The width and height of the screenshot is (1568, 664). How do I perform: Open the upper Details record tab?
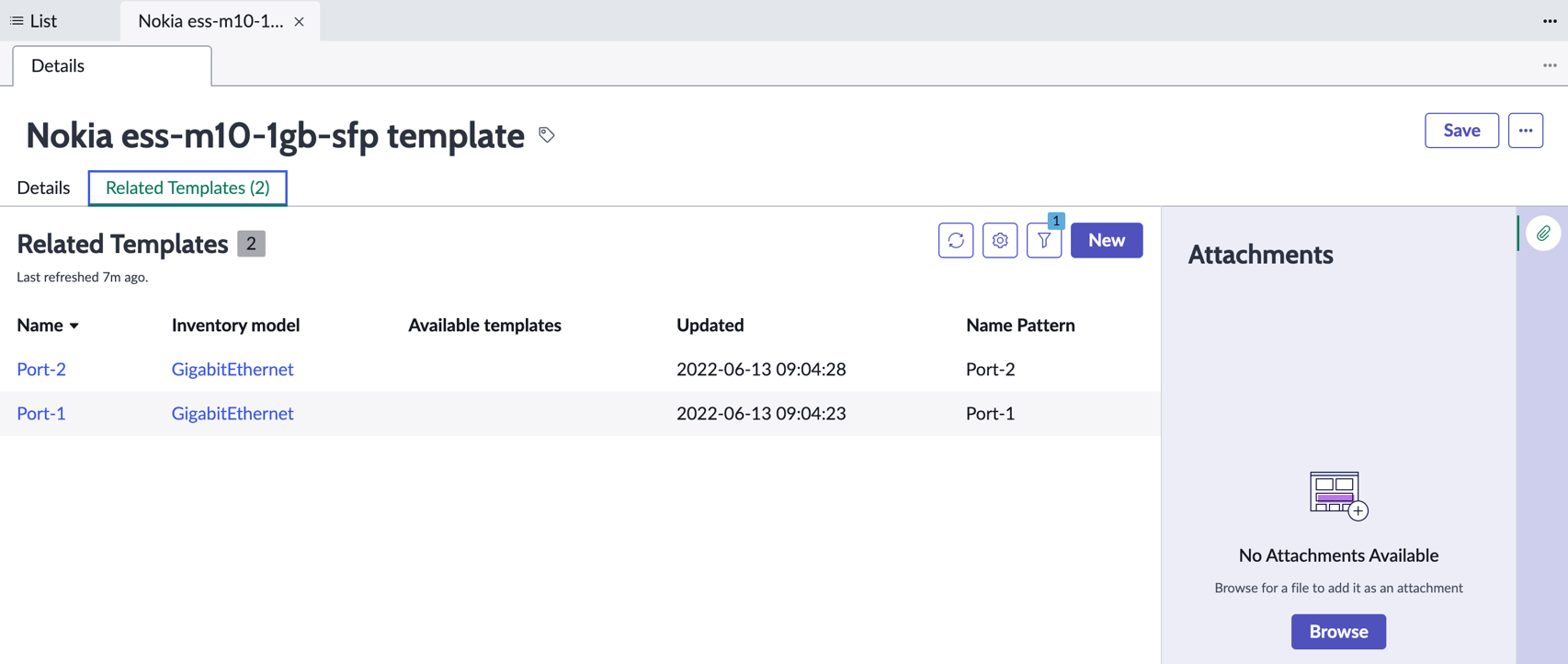(112, 66)
